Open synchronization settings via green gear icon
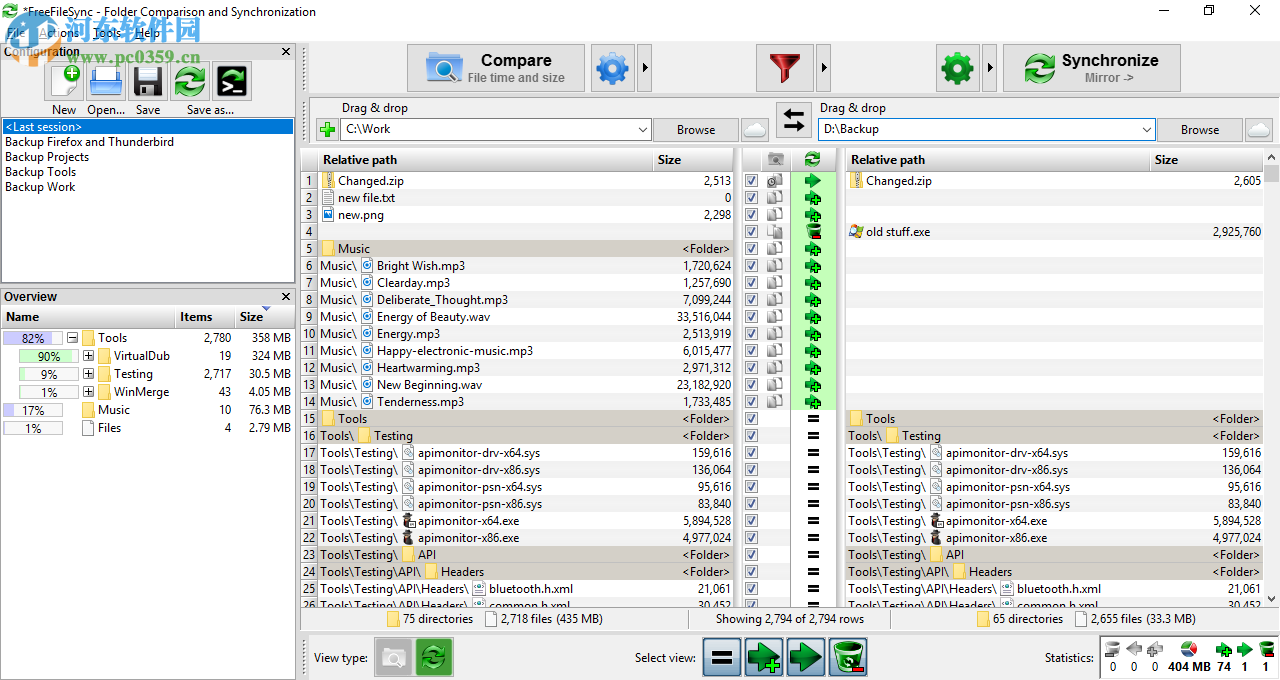 point(957,68)
